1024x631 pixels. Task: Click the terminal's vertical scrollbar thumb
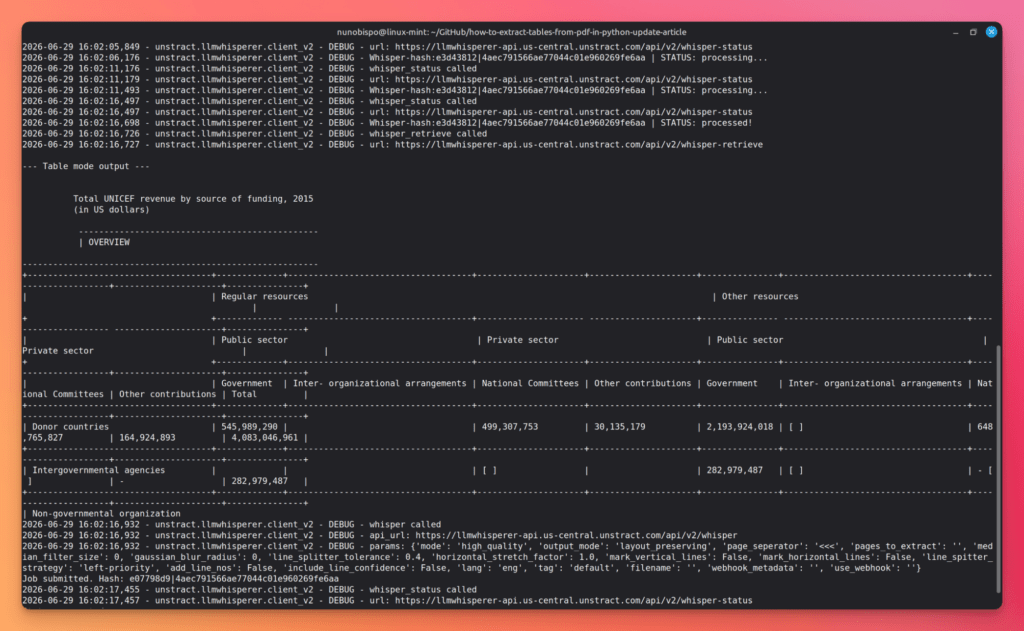tap(998, 468)
